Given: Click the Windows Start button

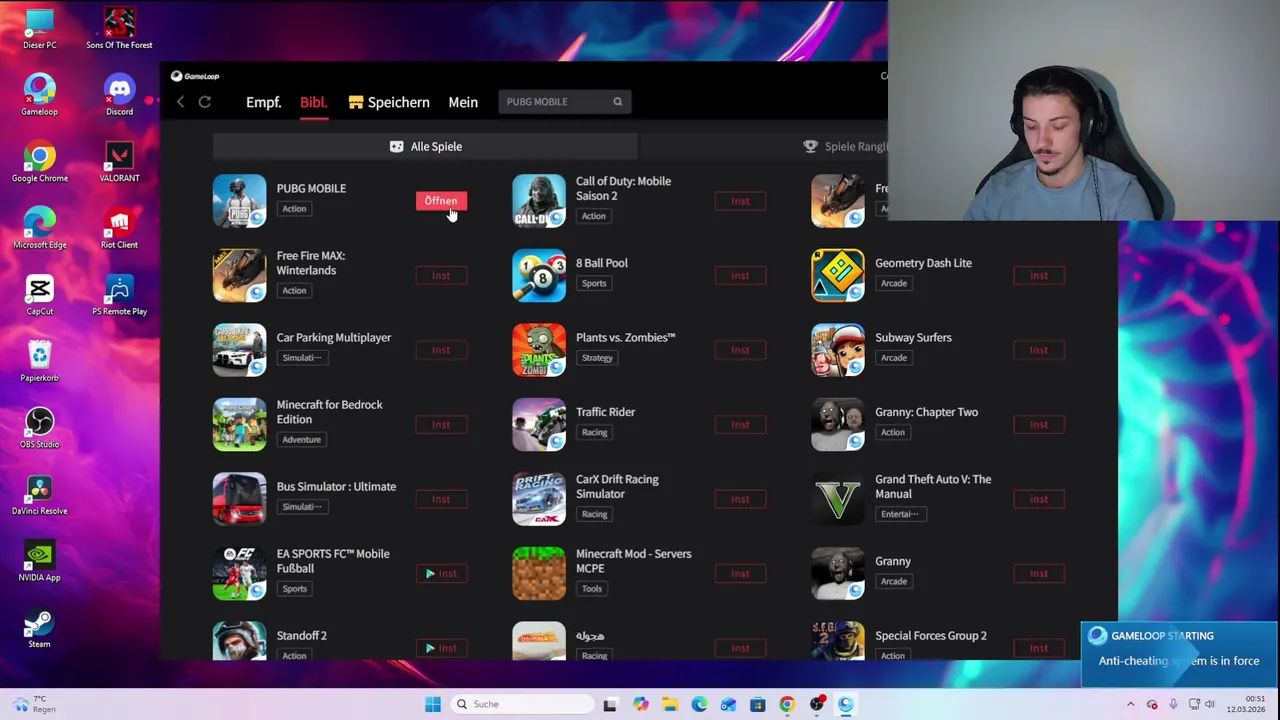Looking at the screenshot, I should coord(433,704).
